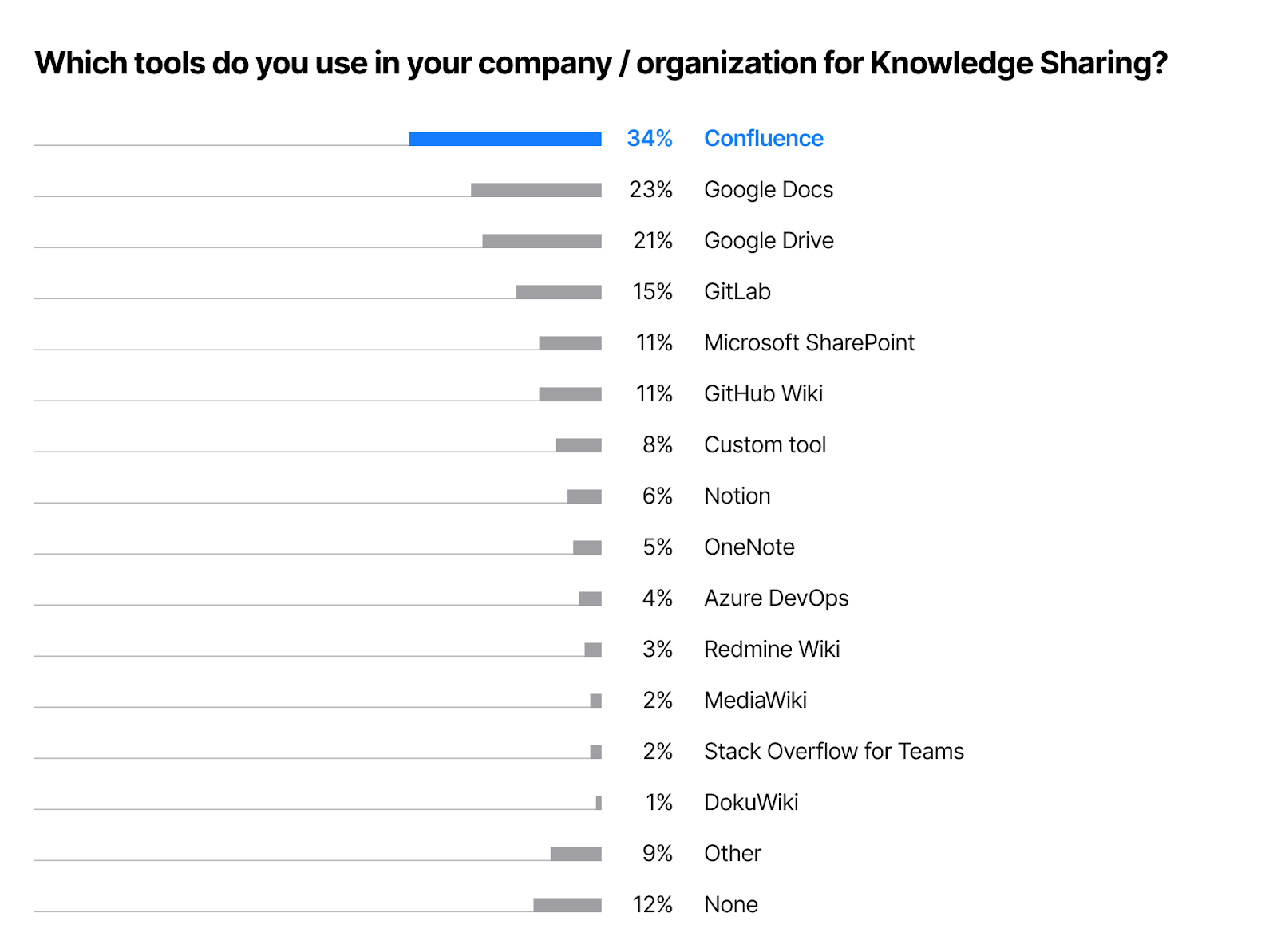This screenshot has height=952, width=1277.
Task: Click the DokuWiki label
Action: 751,803
